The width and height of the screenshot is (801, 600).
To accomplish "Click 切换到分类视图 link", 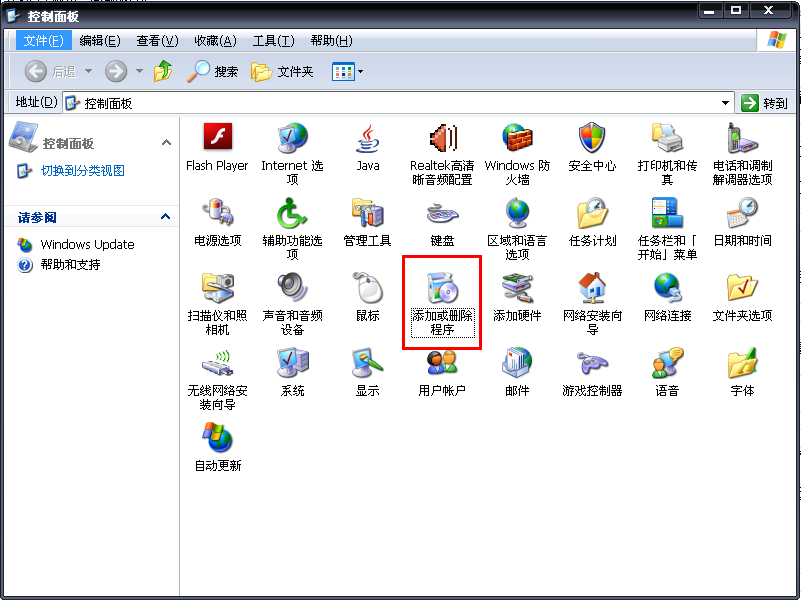I will coord(82,171).
